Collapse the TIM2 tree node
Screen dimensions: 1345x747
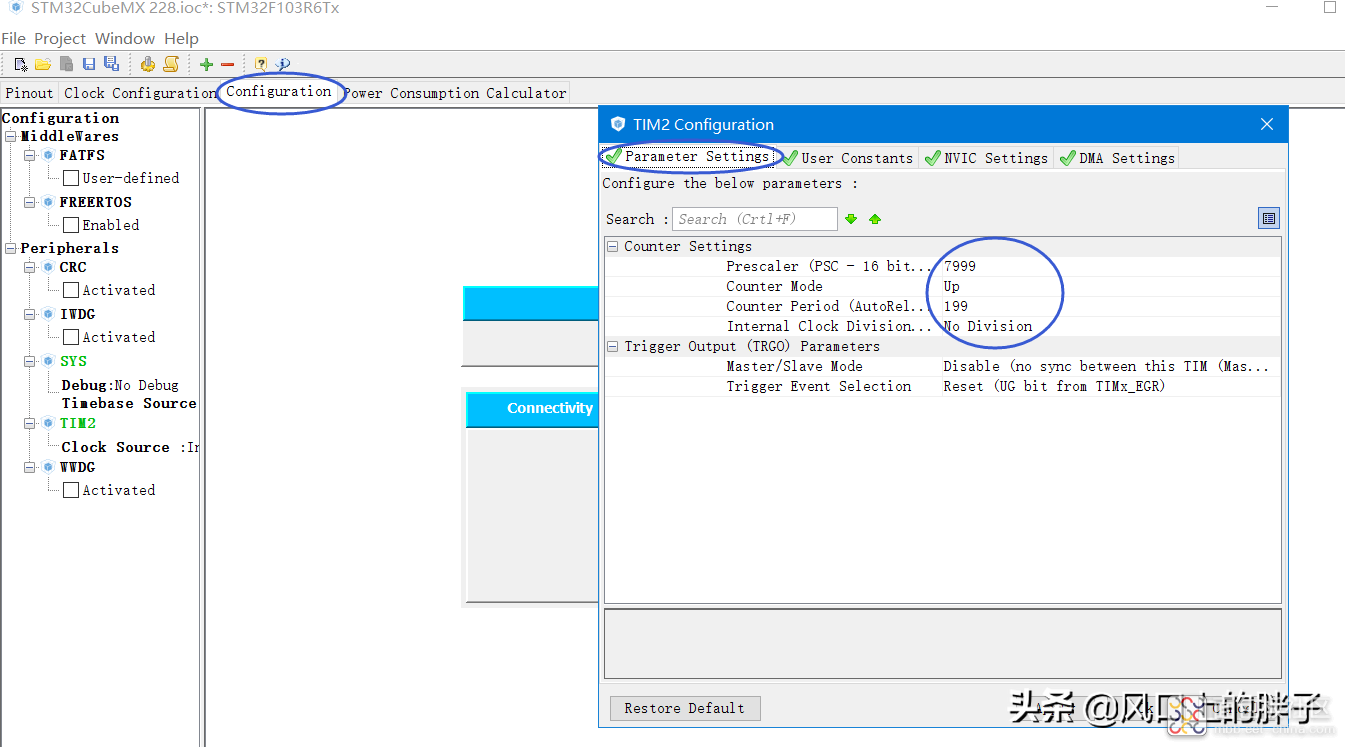point(30,423)
